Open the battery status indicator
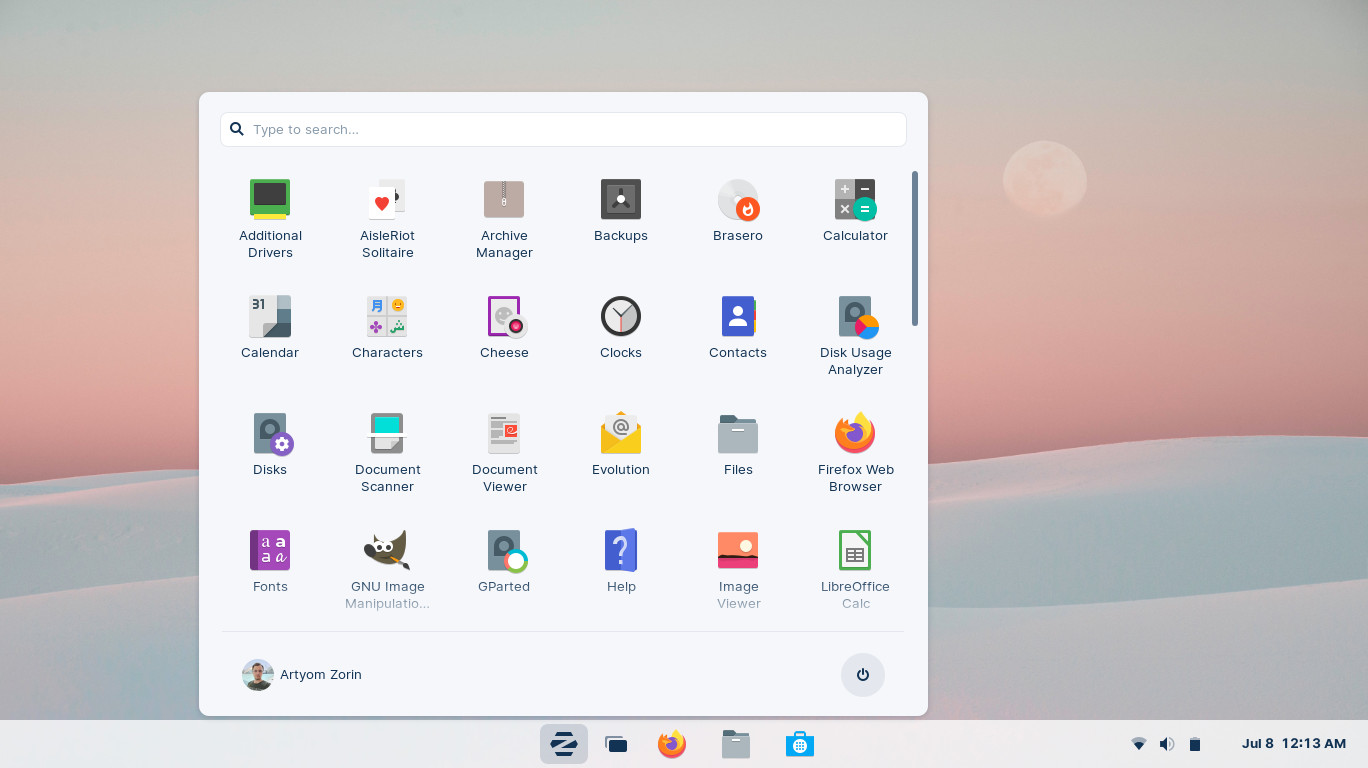The height and width of the screenshot is (768, 1368). pyautogui.click(x=1194, y=744)
